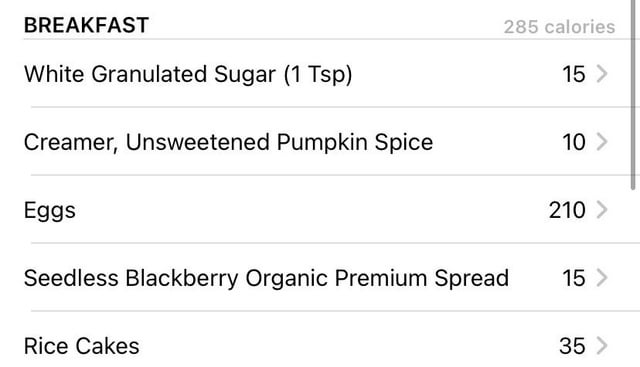This screenshot has height=367, width=640.
Task: Open Creamer, Unsweetened Pumpkin Spice entry
Action: coord(320,142)
